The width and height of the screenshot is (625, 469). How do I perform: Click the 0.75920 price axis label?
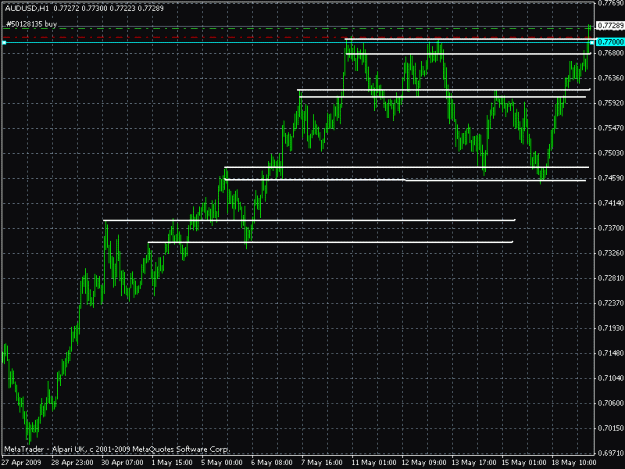pos(610,103)
